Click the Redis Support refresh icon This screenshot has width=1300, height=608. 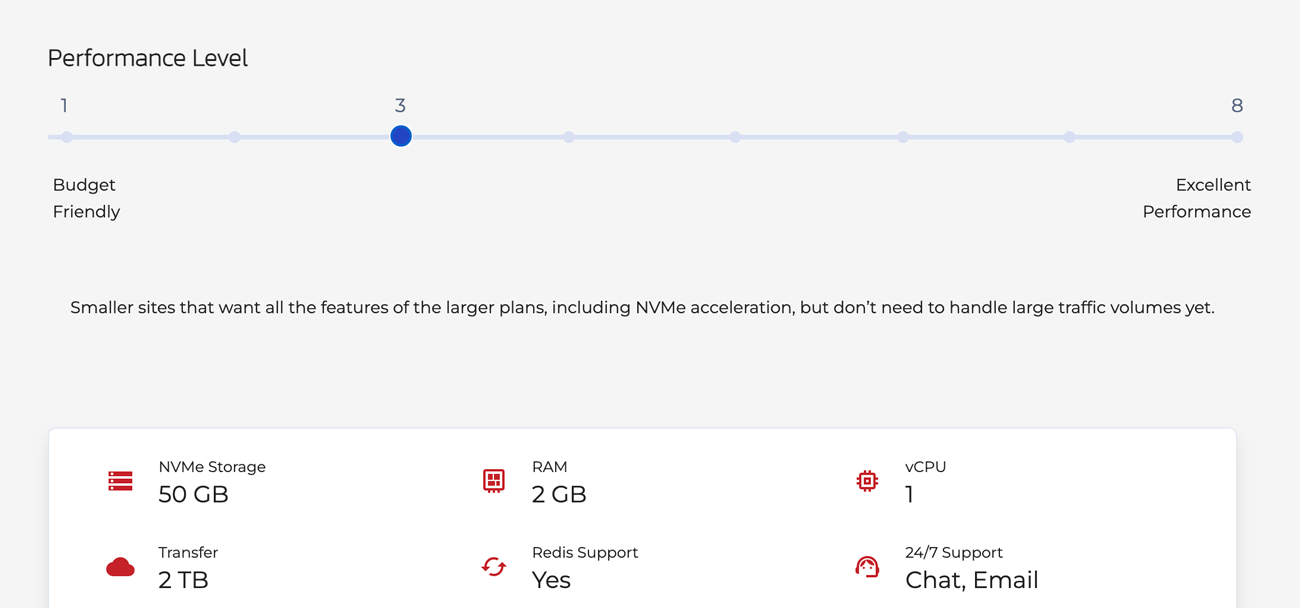tap(493, 567)
